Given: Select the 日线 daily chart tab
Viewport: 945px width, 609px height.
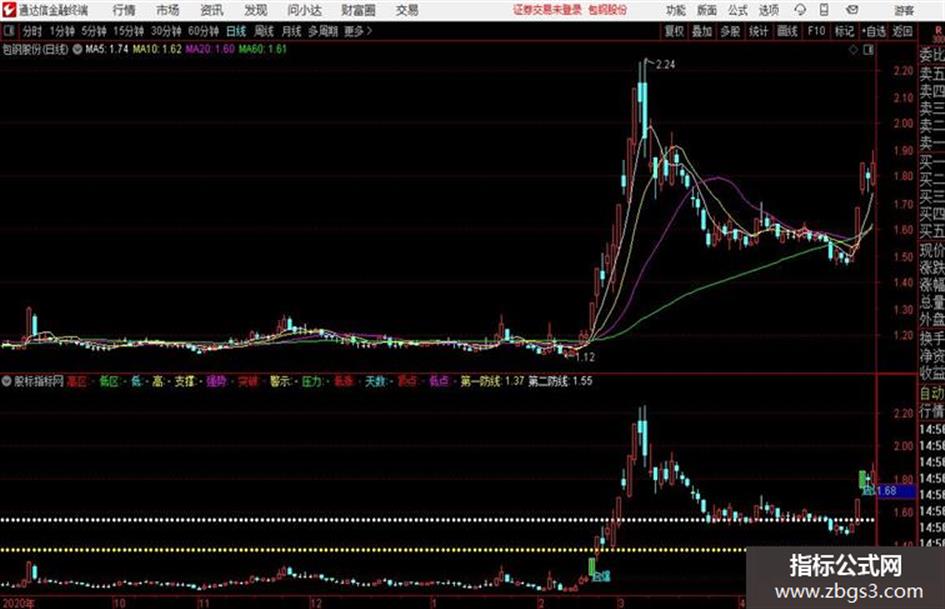Looking at the screenshot, I should [x=236, y=31].
